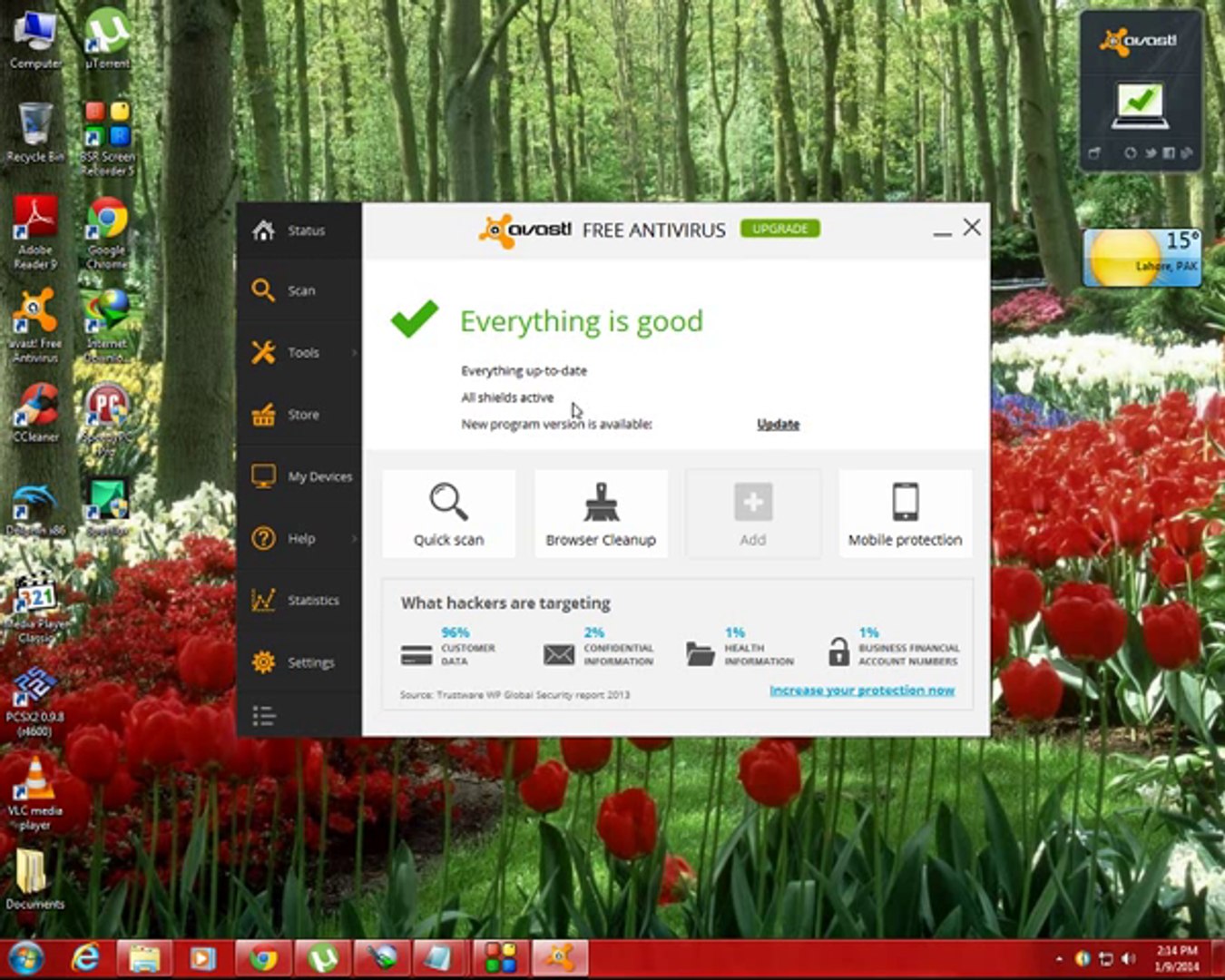
Task: Expand the Help submenu arrow
Action: 354,538
